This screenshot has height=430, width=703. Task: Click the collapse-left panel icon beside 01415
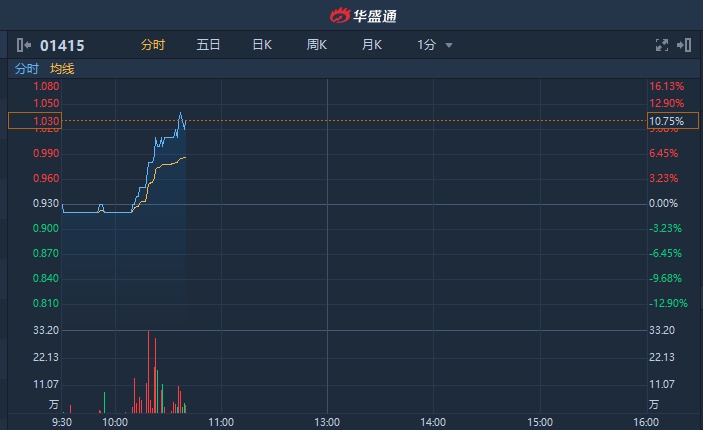coord(23,45)
